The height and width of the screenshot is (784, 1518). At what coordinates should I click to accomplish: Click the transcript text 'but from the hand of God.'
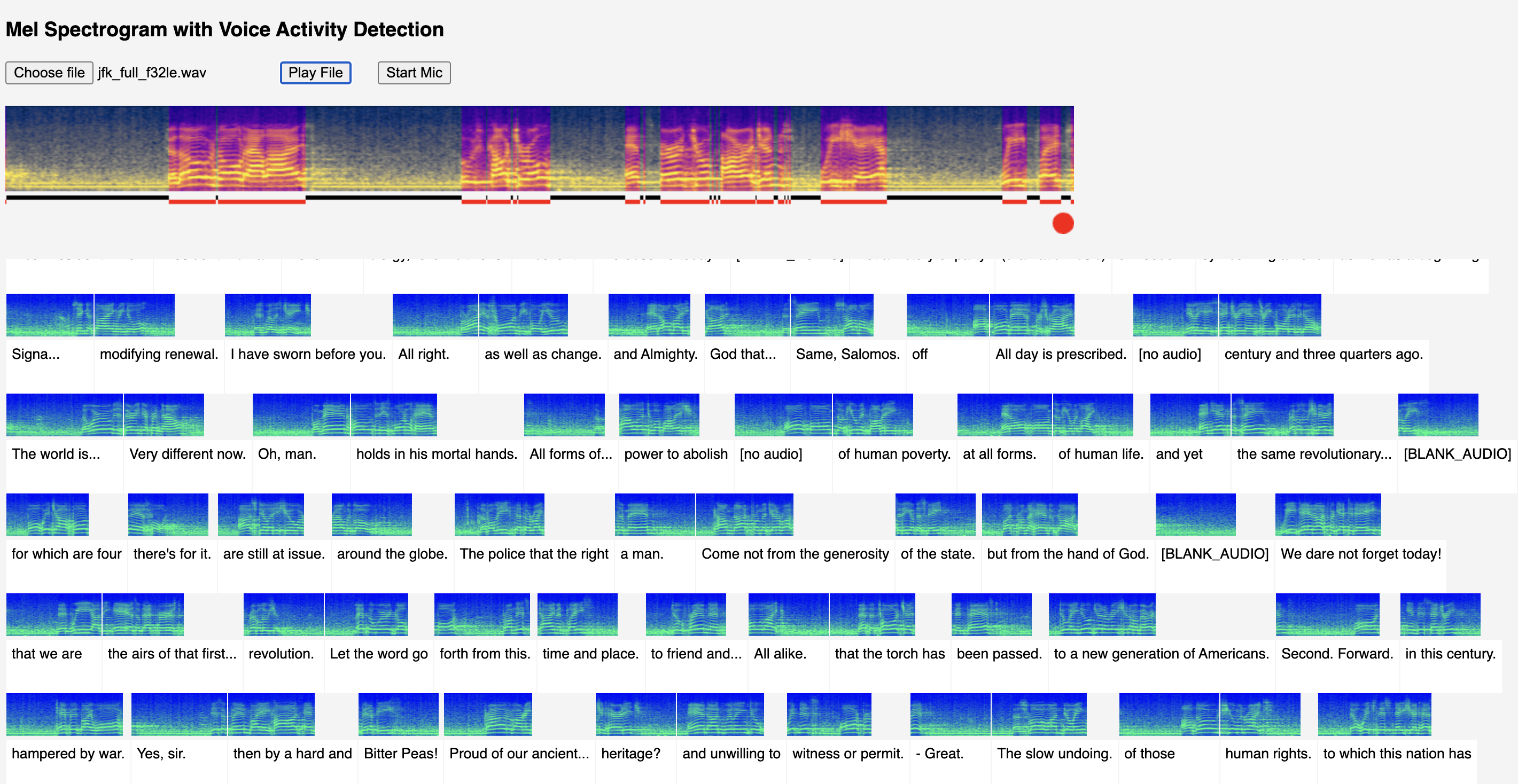coord(1067,554)
